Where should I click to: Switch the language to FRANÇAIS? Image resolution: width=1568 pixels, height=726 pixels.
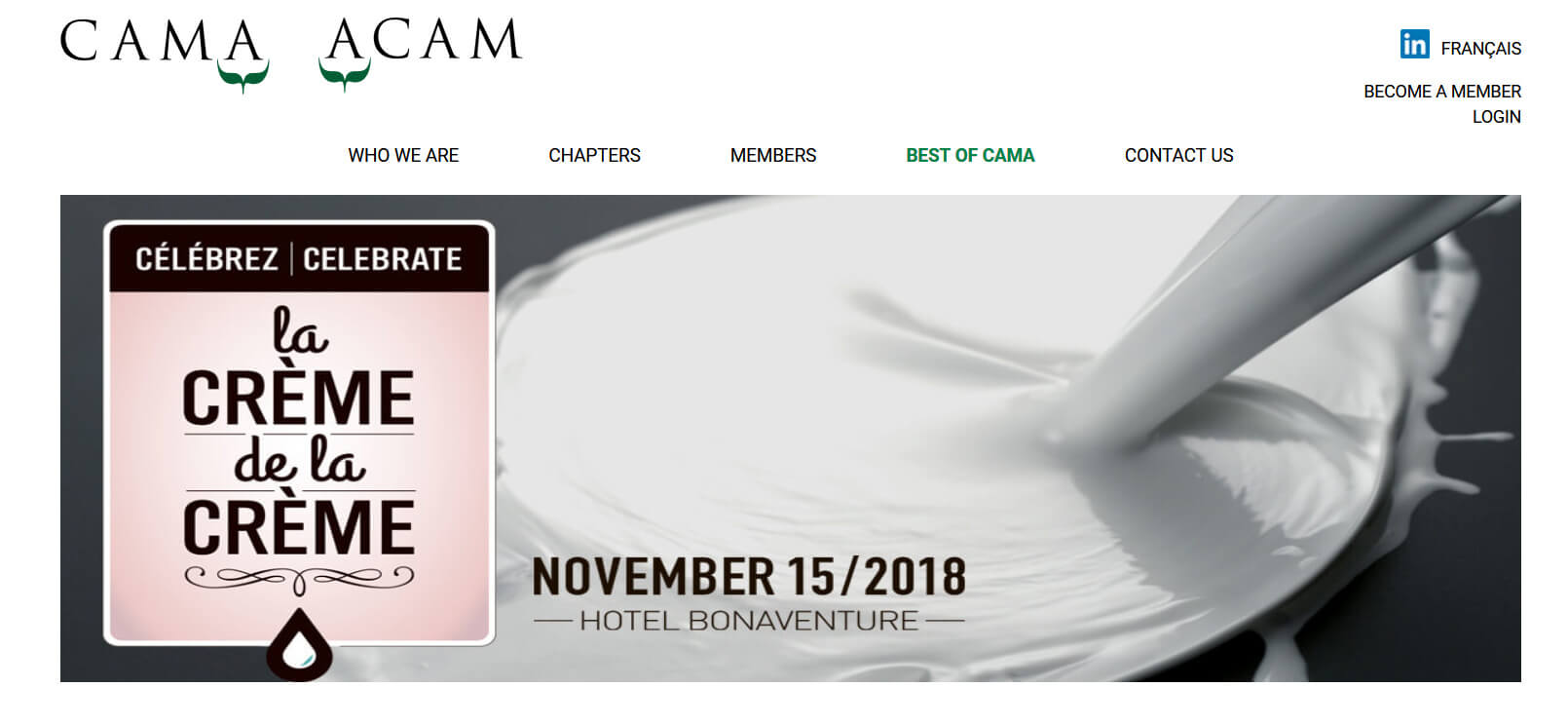1480,49
